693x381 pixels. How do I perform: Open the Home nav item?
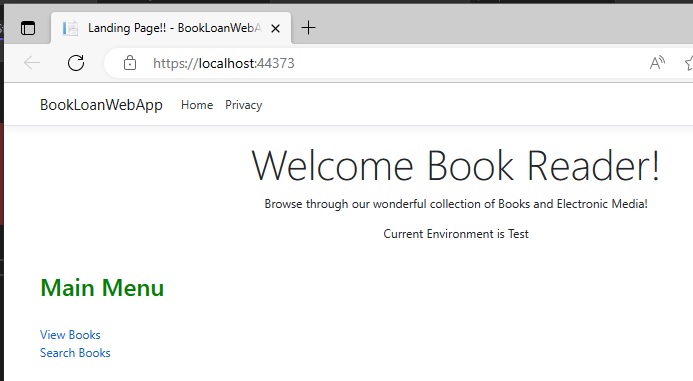(197, 105)
